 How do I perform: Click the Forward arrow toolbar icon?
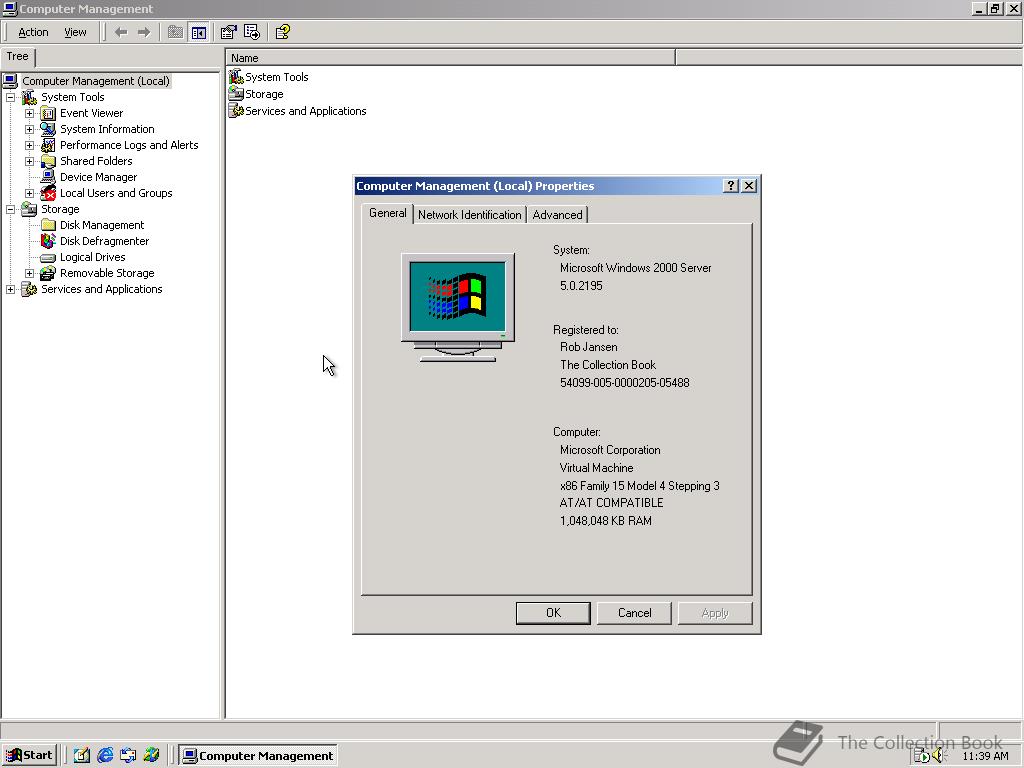(144, 32)
